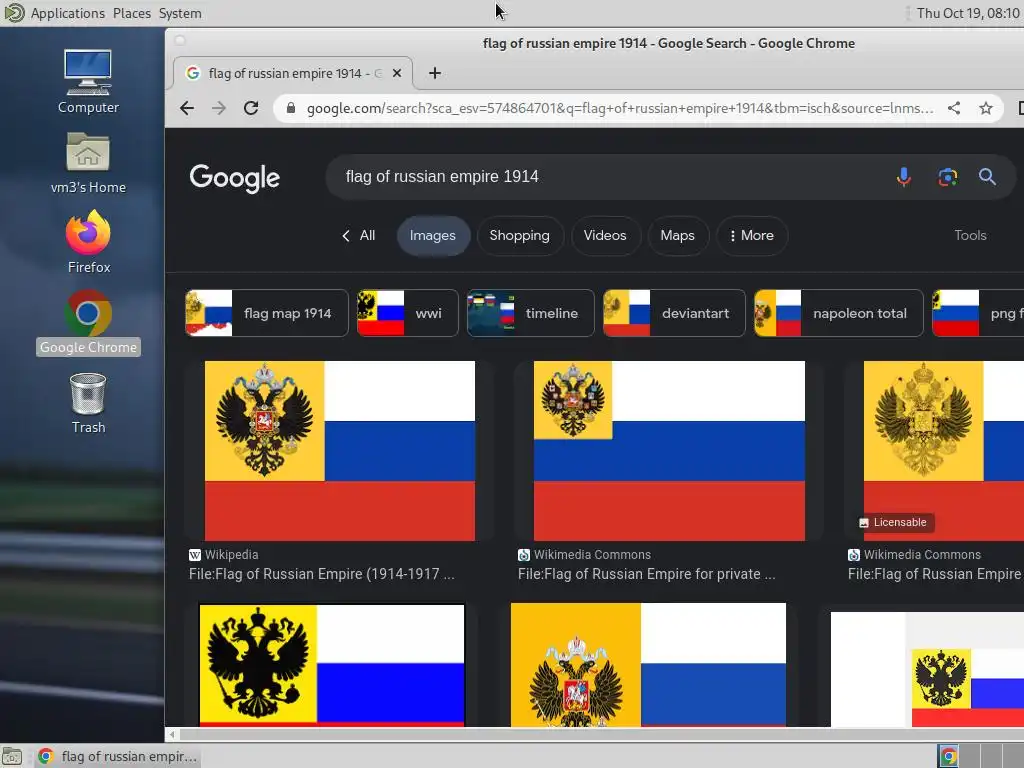Select the 'flag map 1914' suggestion chip
Viewport: 1024px width, 768px height.
[266, 313]
